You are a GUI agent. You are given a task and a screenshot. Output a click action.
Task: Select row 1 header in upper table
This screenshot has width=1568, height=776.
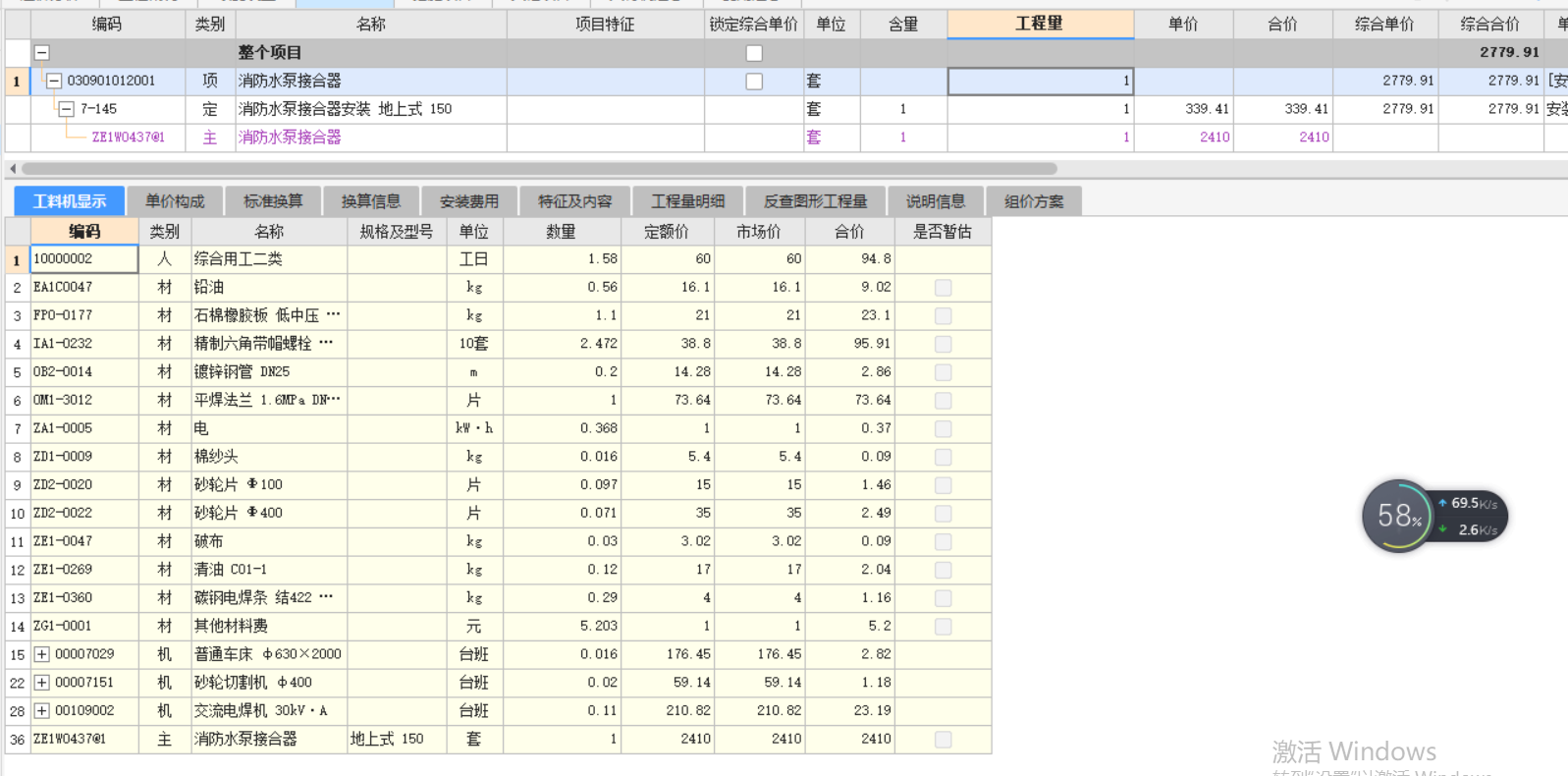click(x=17, y=81)
